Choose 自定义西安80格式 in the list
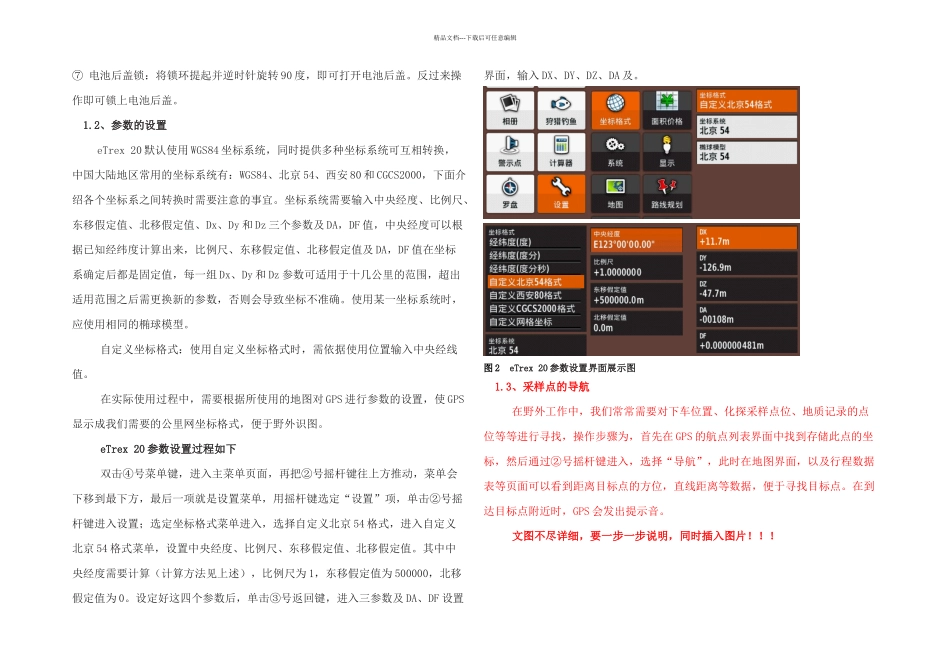Screen dimensions: 950x672 coord(536,296)
